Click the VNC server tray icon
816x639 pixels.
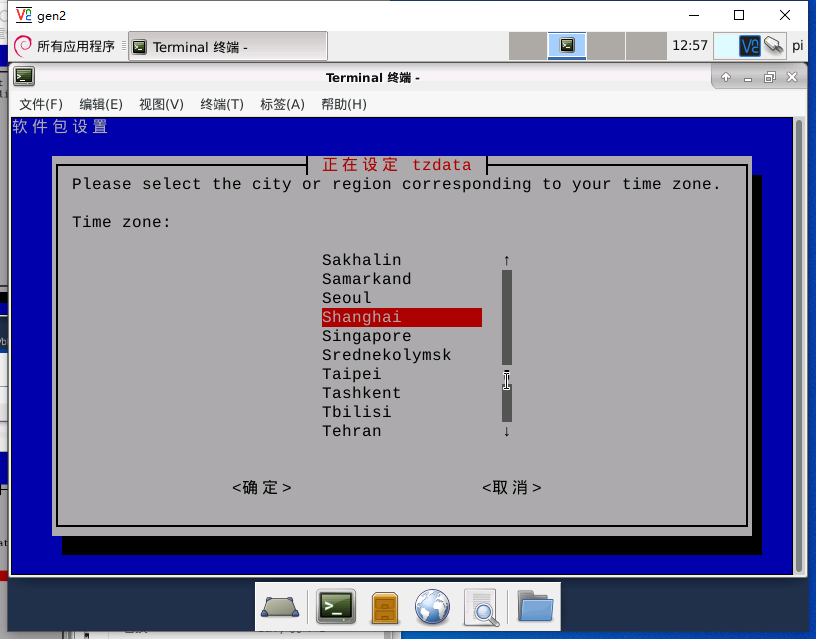[749, 46]
